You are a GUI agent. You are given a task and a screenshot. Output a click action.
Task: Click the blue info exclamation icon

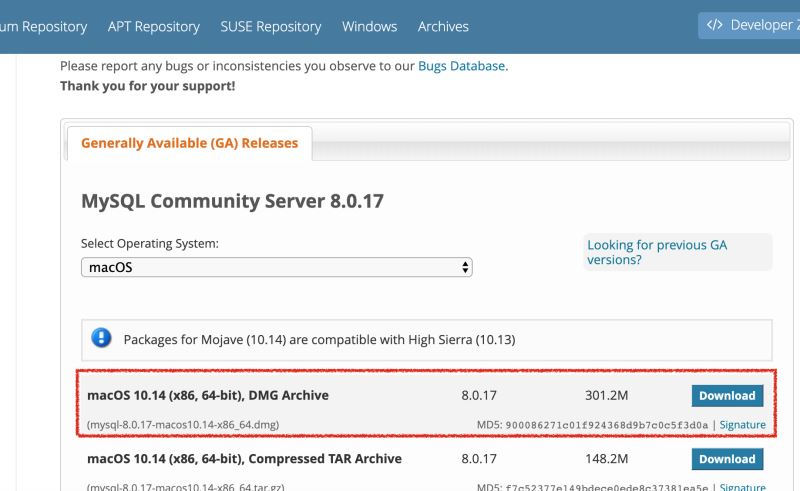[101, 338]
